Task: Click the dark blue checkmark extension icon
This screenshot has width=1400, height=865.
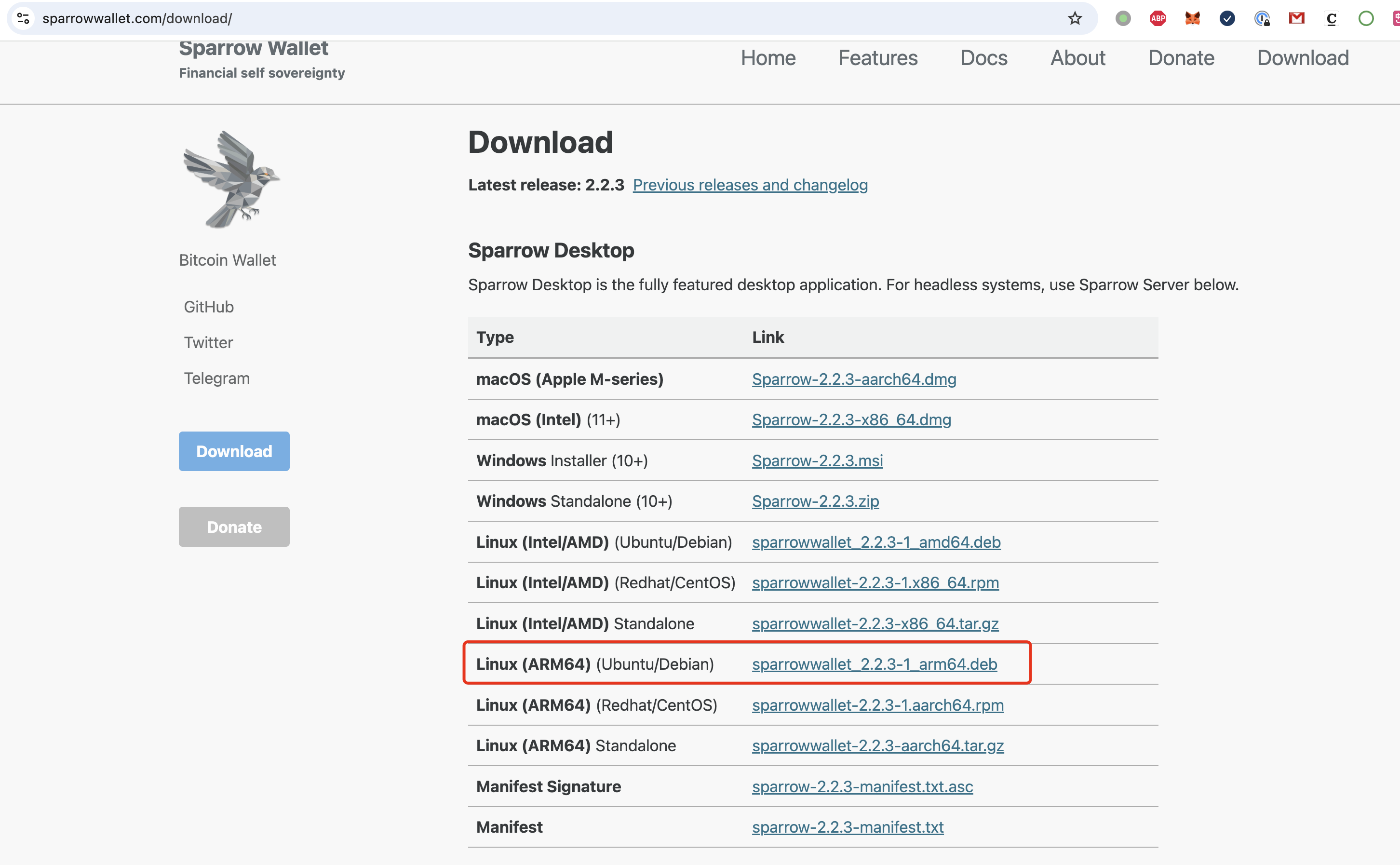Action: point(1227,18)
